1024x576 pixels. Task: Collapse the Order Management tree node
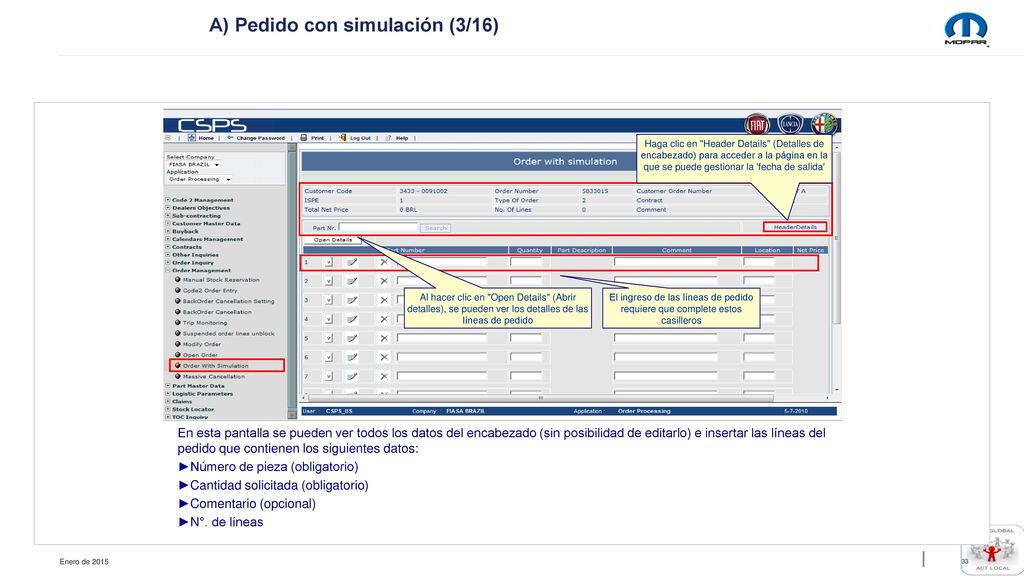(168, 270)
